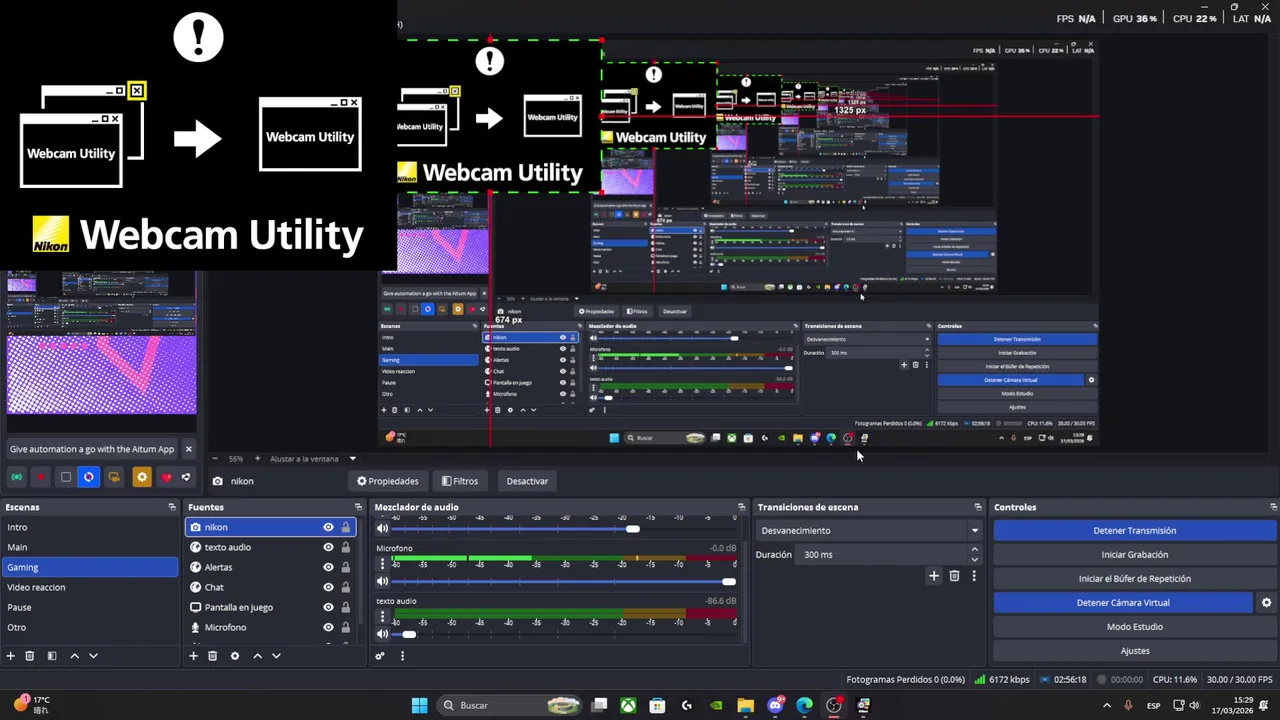Image resolution: width=1280 pixels, height=720 pixels.
Task: Open texto audio channel options menu dots
Action: click(382, 616)
